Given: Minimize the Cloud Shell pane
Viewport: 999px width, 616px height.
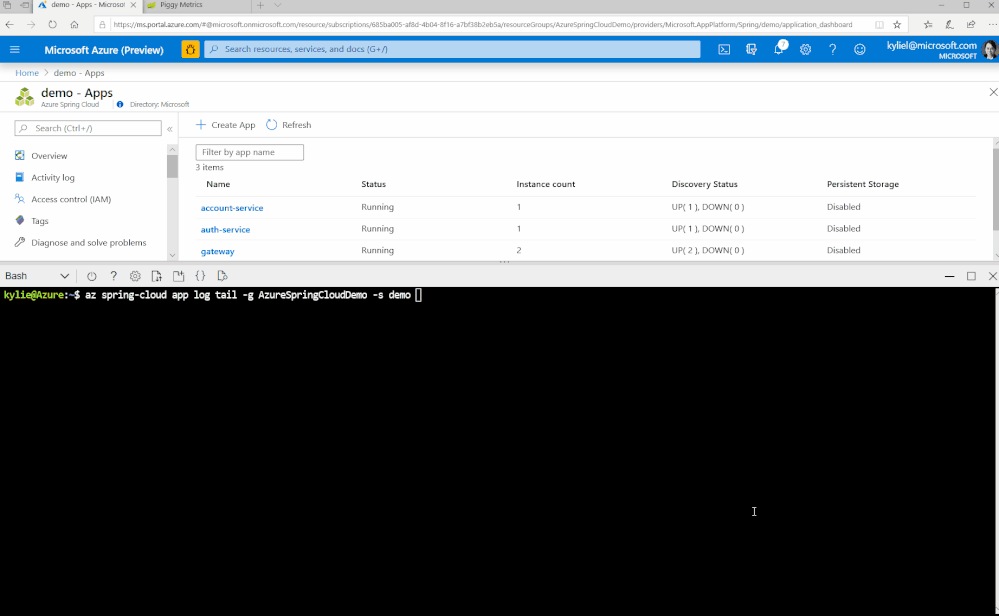Looking at the screenshot, I should [949, 276].
